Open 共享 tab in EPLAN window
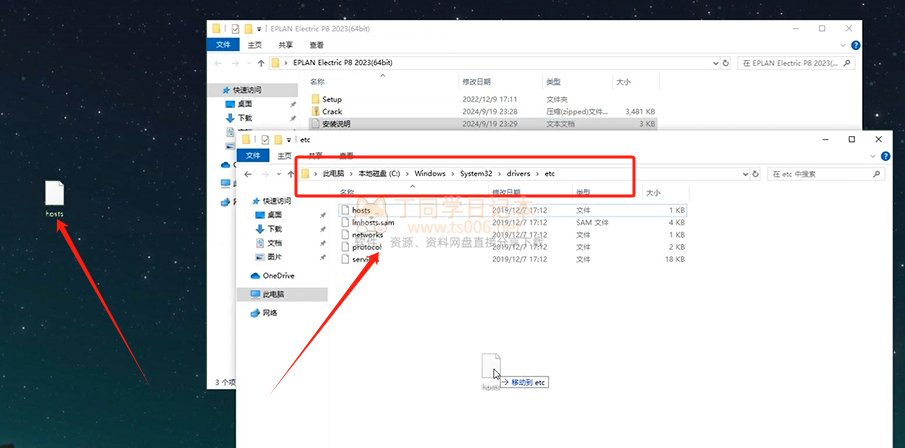The height and width of the screenshot is (448, 905). (285, 45)
